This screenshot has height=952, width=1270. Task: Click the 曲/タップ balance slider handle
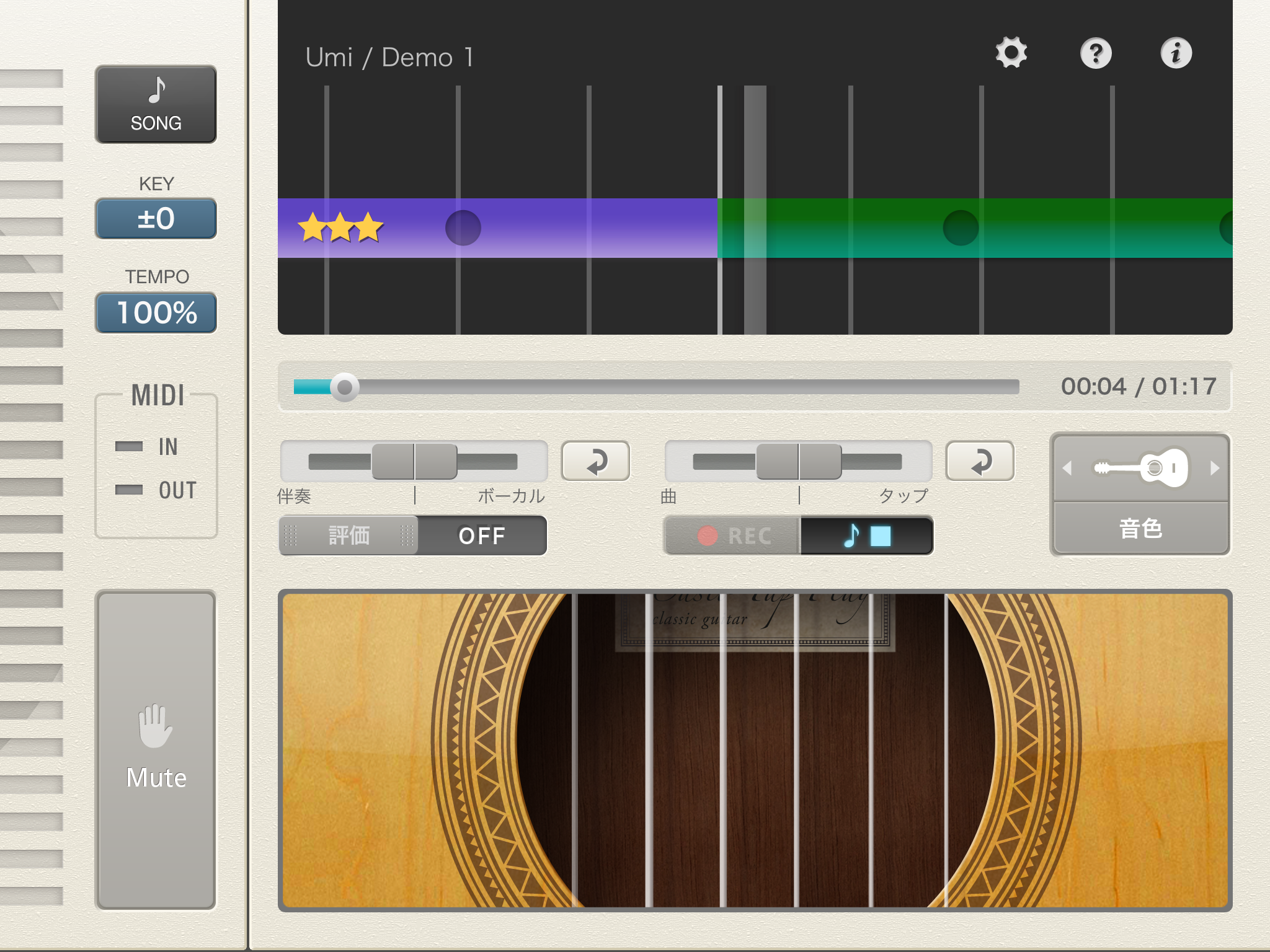(x=799, y=461)
